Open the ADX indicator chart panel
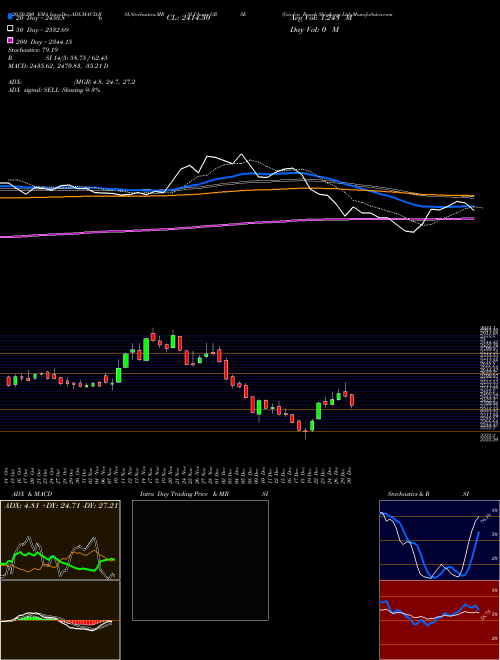 click(60, 540)
